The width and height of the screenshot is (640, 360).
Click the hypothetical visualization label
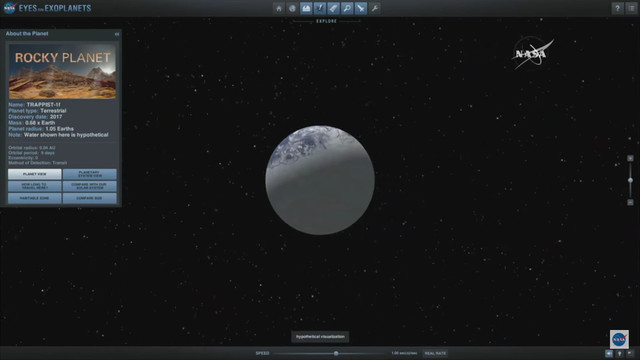click(320, 337)
